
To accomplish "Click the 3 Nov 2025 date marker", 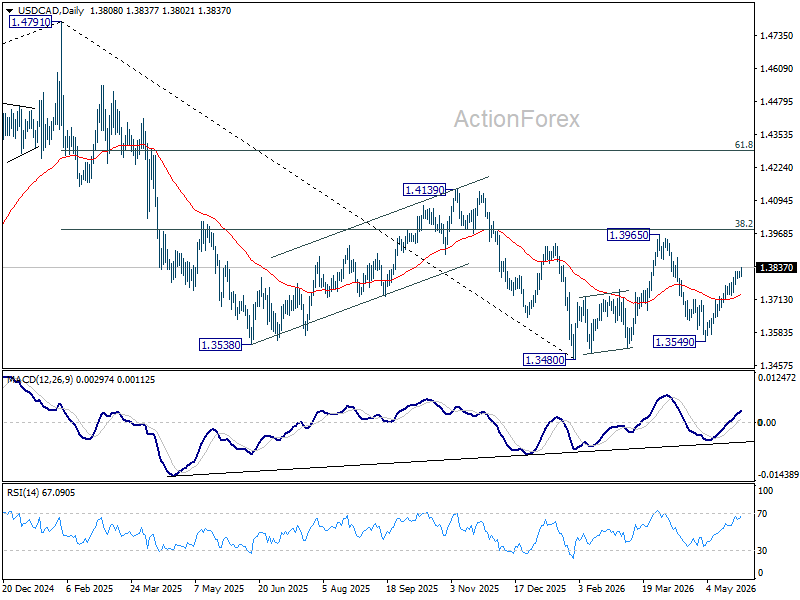I will pos(475,588).
